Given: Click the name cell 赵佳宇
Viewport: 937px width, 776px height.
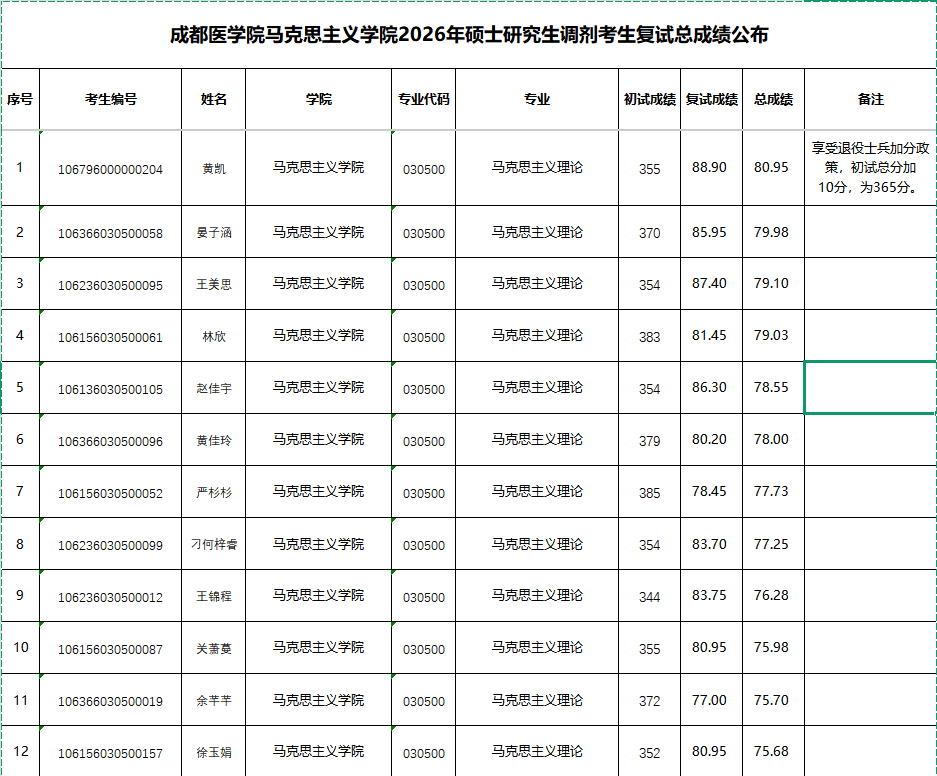Looking at the screenshot, I should click(x=213, y=389).
